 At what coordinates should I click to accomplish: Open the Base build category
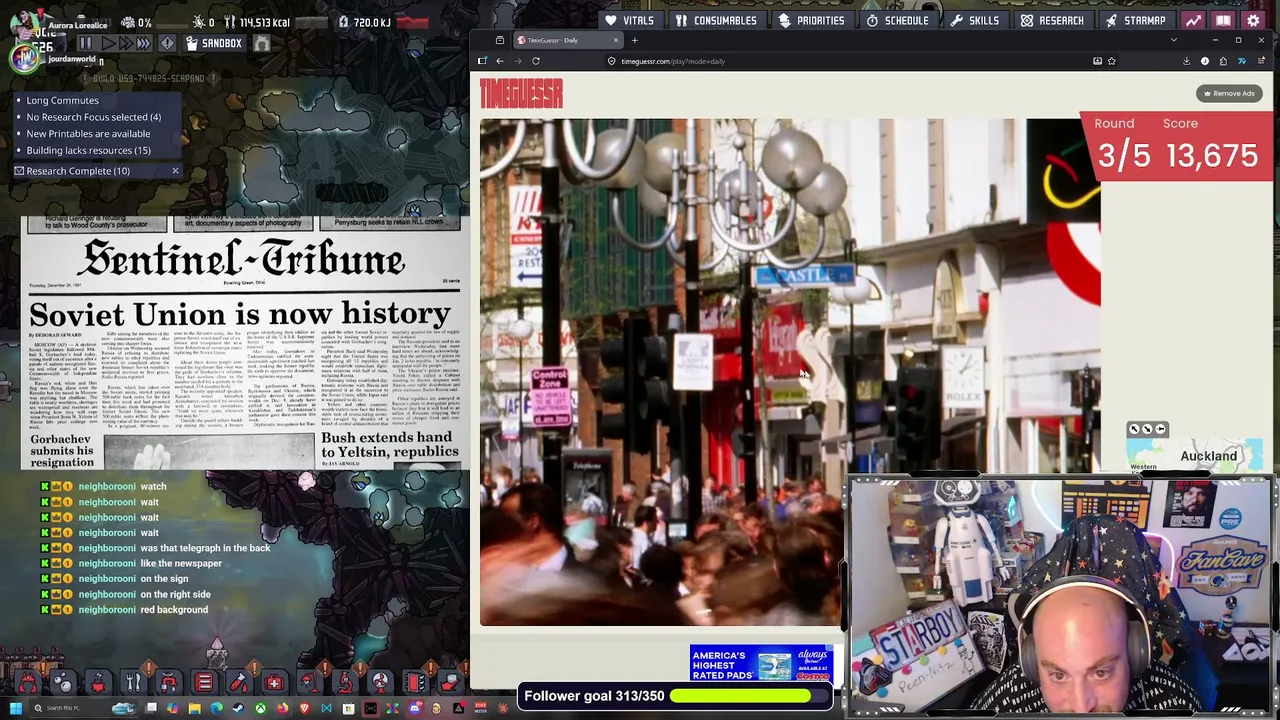tap(27, 683)
